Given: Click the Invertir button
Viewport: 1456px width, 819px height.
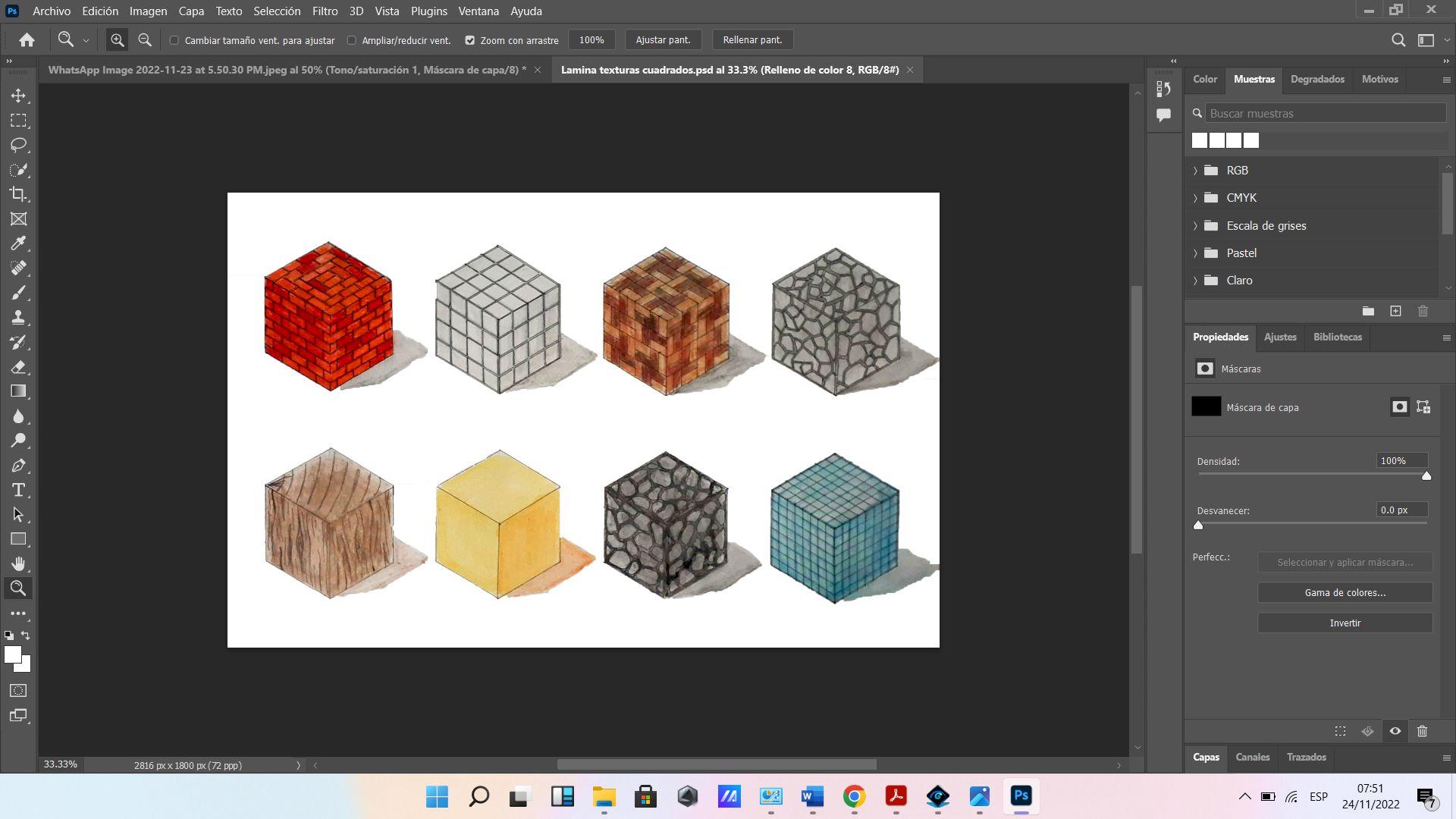Looking at the screenshot, I should point(1345,623).
